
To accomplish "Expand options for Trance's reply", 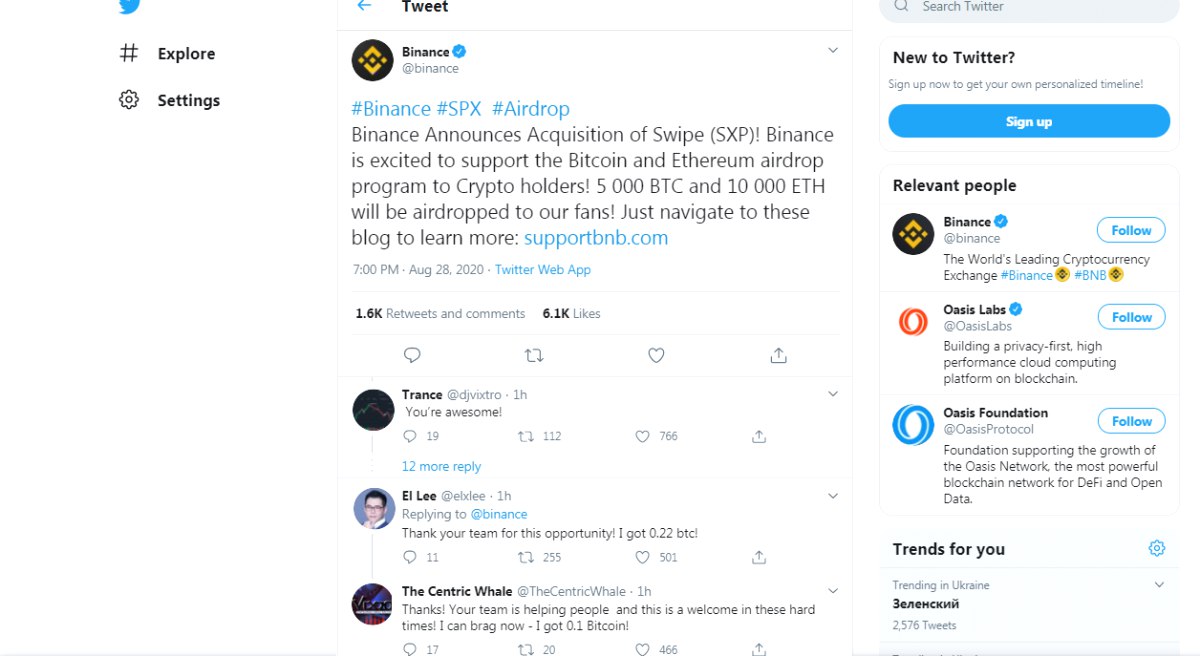I will tap(833, 394).
